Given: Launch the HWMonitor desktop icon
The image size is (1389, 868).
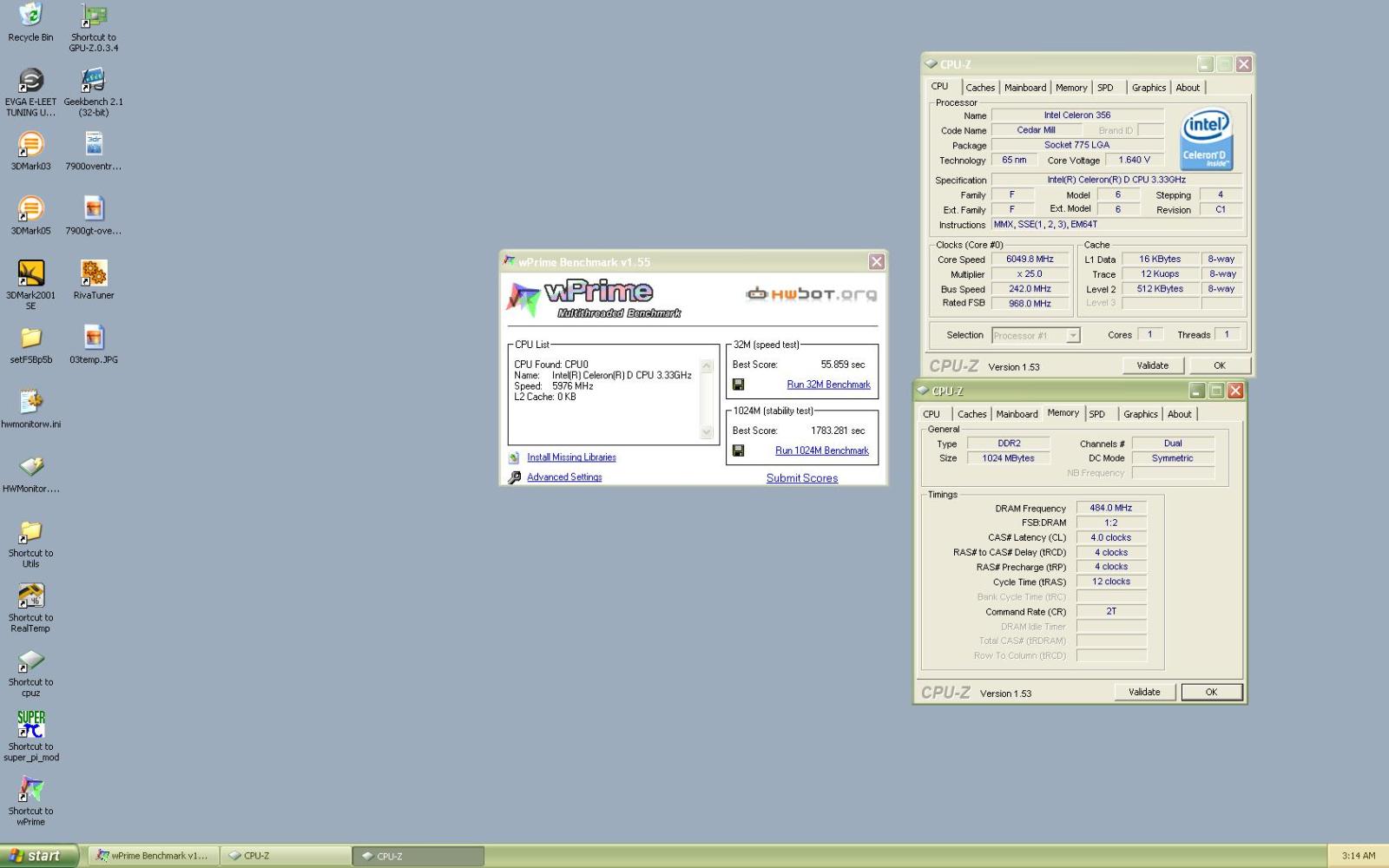Looking at the screenshot, I should point(30,467).
